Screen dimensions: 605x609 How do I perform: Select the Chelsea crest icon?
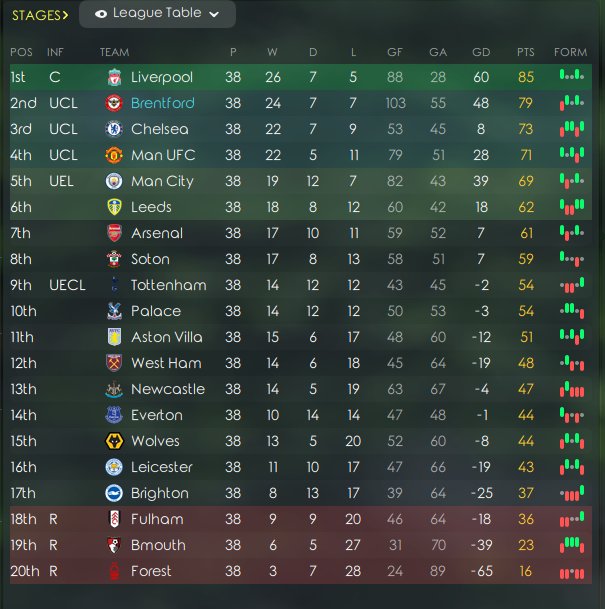click(x=114, y=129)
